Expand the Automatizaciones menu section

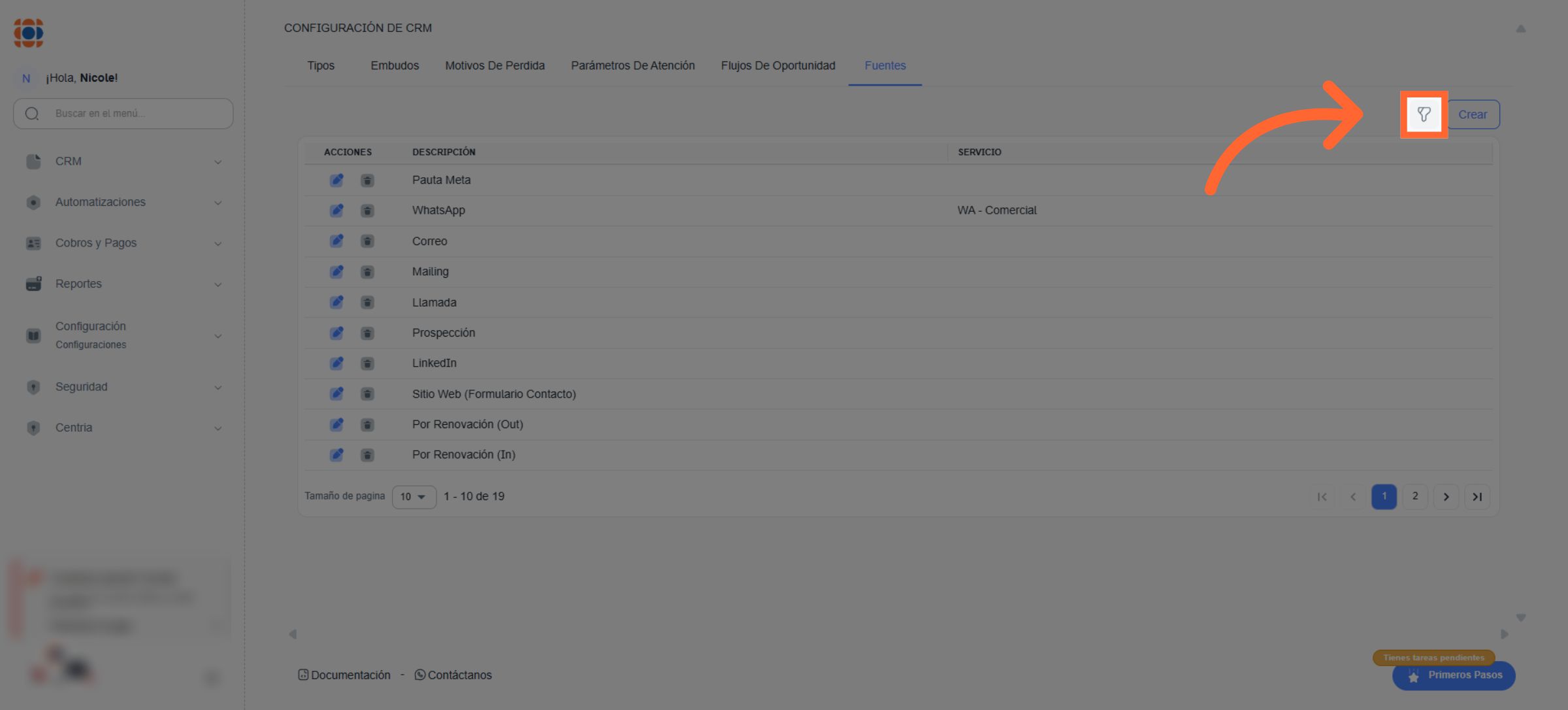(123, 202)
